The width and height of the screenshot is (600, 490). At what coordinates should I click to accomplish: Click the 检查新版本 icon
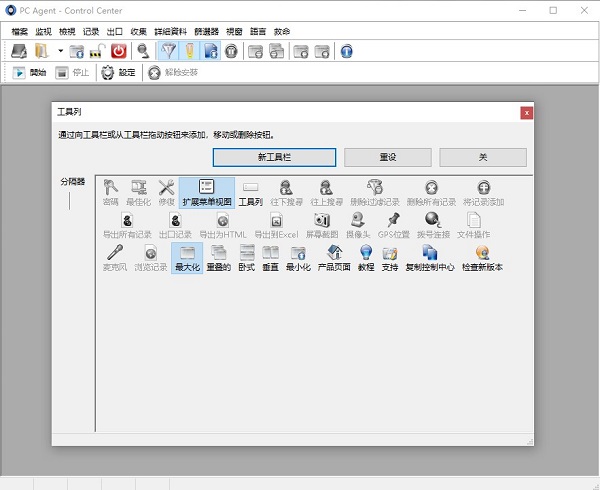pyautogui.click(x=483, y=258)
